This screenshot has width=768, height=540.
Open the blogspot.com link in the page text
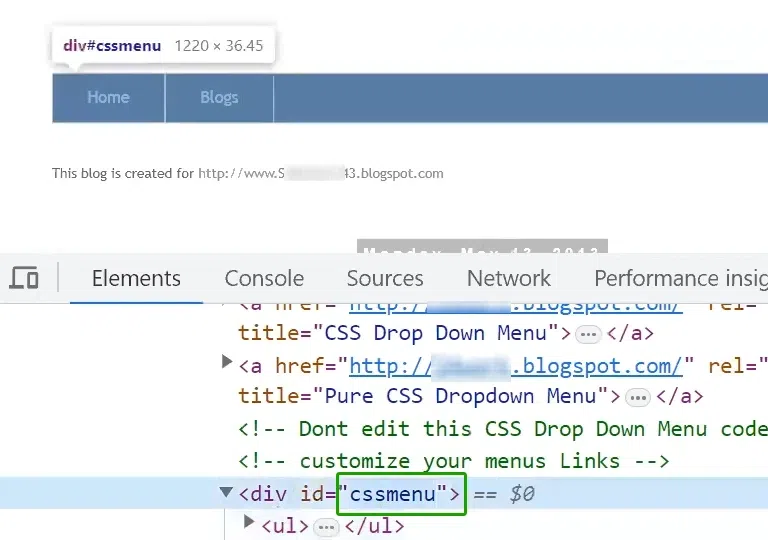click(321, 173)
